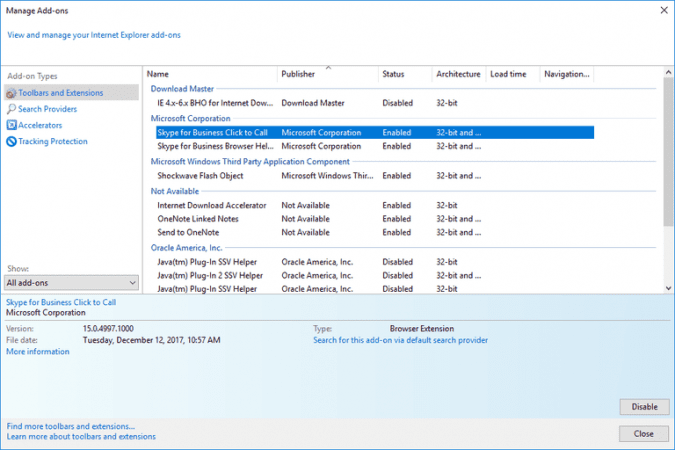675x450 pixels.
Task: Select the Send to OneNote row
Action: click(x=375, y=232)
